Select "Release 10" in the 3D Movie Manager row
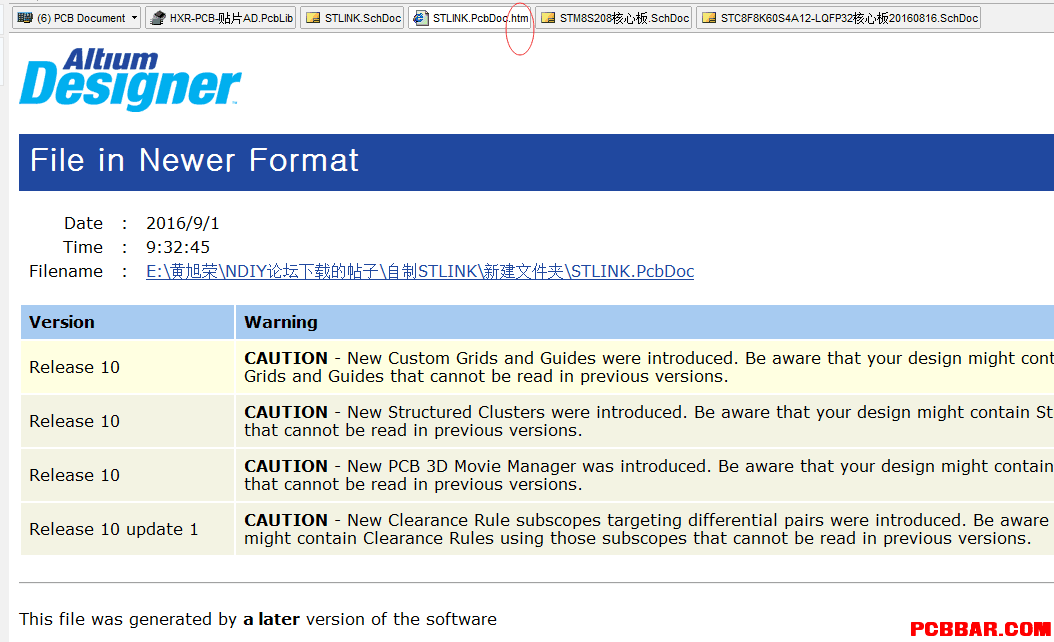1054x642 pixels. (75, 475)
